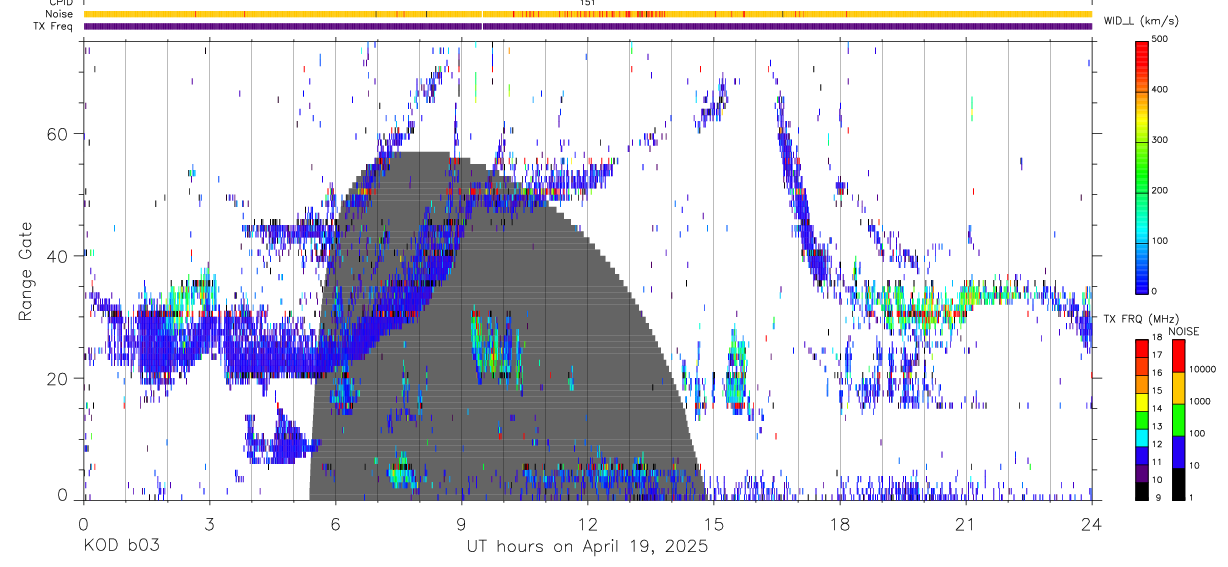This screenshot has width=1228, height=567.
Task: Click the noise level color bar
Action: click(1178, 419)
